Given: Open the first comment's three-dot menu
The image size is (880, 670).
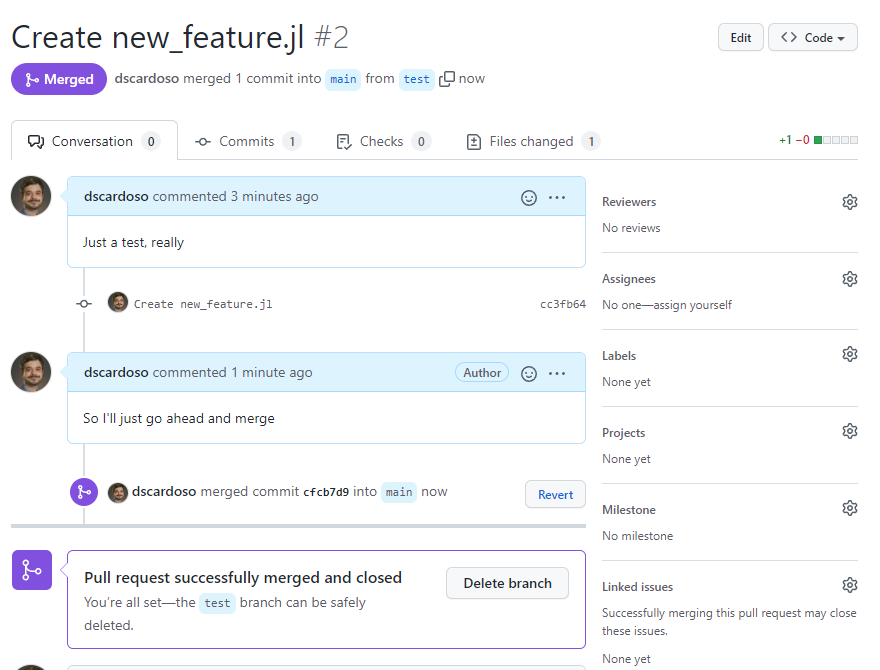Looking at the screenshot, I should point(557,197).
